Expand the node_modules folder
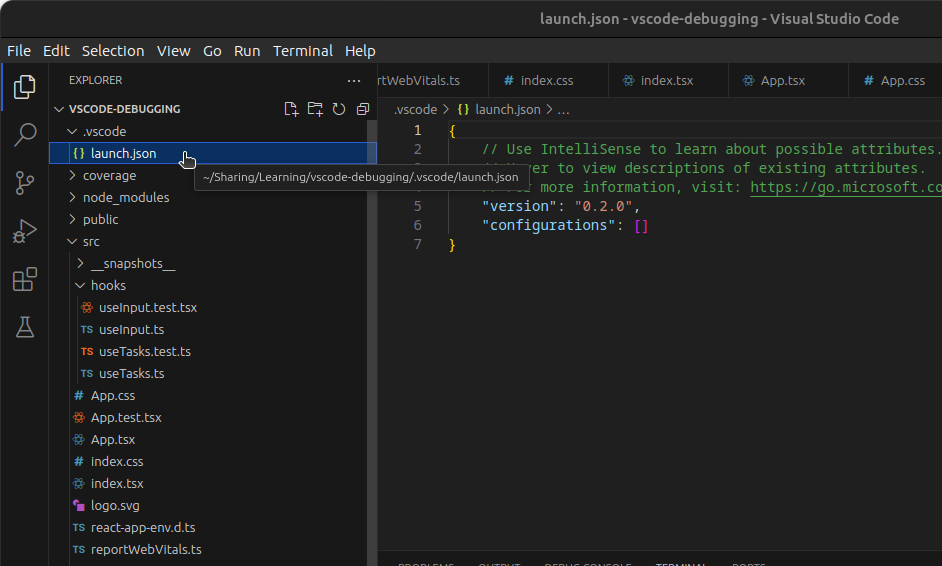The width and height of the screenshot is (942, 566). coord(125,197)
